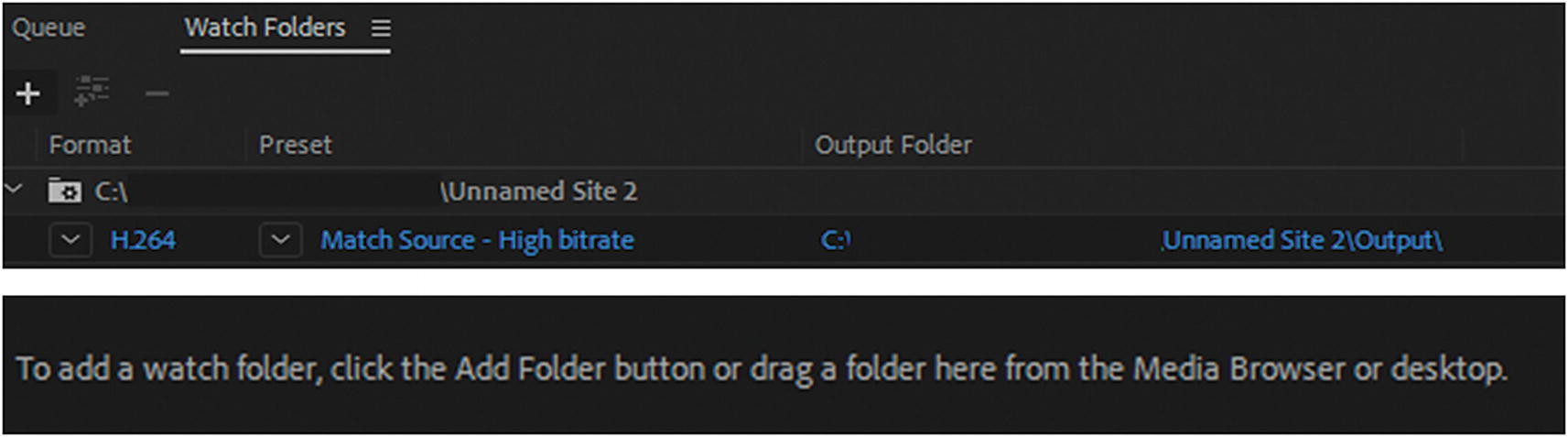Collapse the C:\ watch folder entry
The image size is (1568, 437).
pos(14,190)
